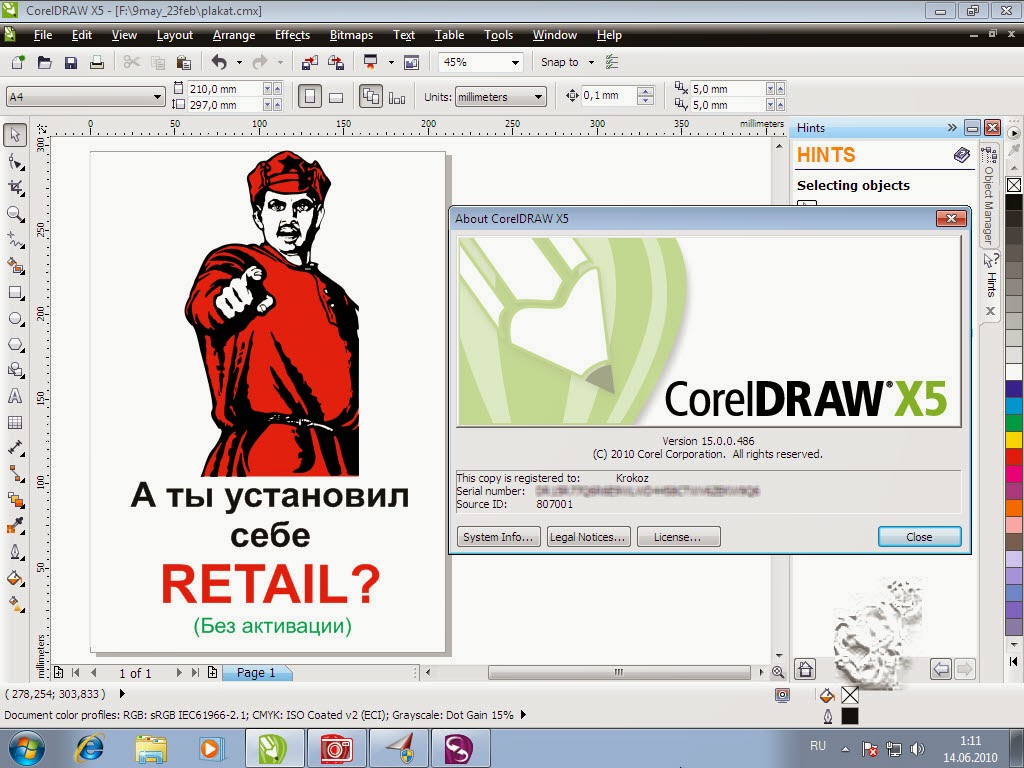The width and height of the screenshot is (1024, 768).
Task: Click the Save disk icon
Action: [71, 63]
